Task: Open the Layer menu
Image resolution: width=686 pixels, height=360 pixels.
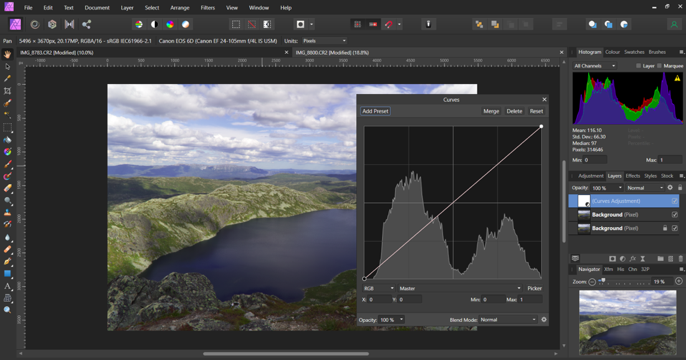Action: (x=127, y=7)
